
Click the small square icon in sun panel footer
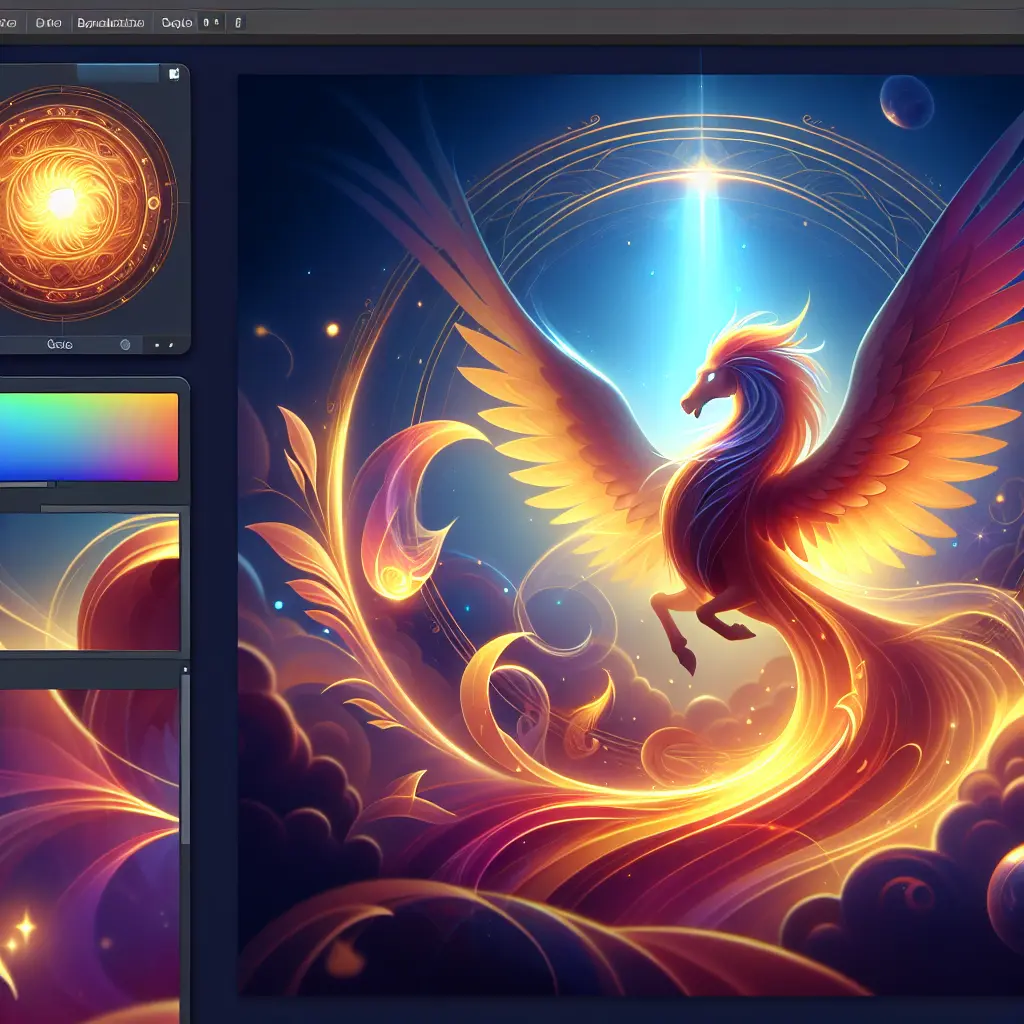pos(156,344)
